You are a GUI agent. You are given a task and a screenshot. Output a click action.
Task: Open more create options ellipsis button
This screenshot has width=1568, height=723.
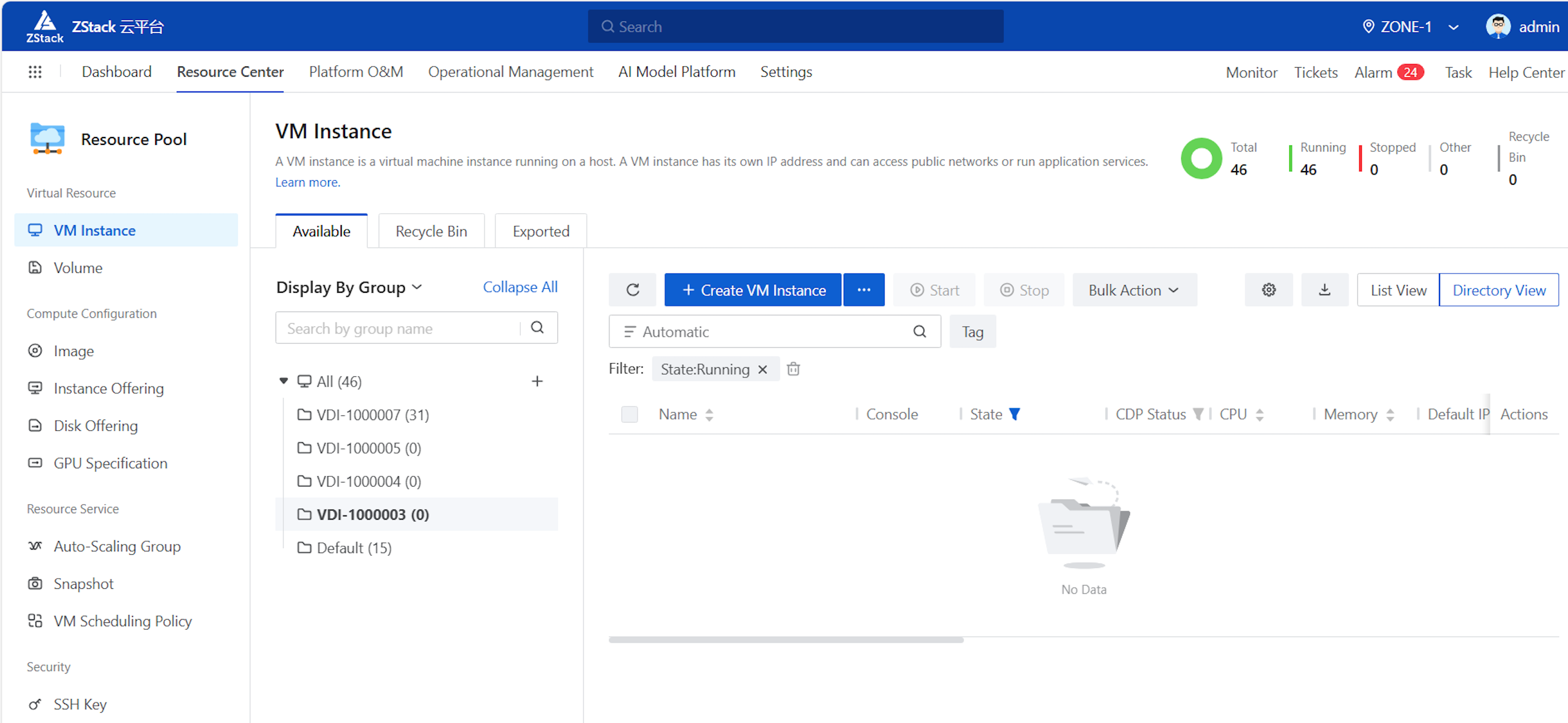click(863, 290)
